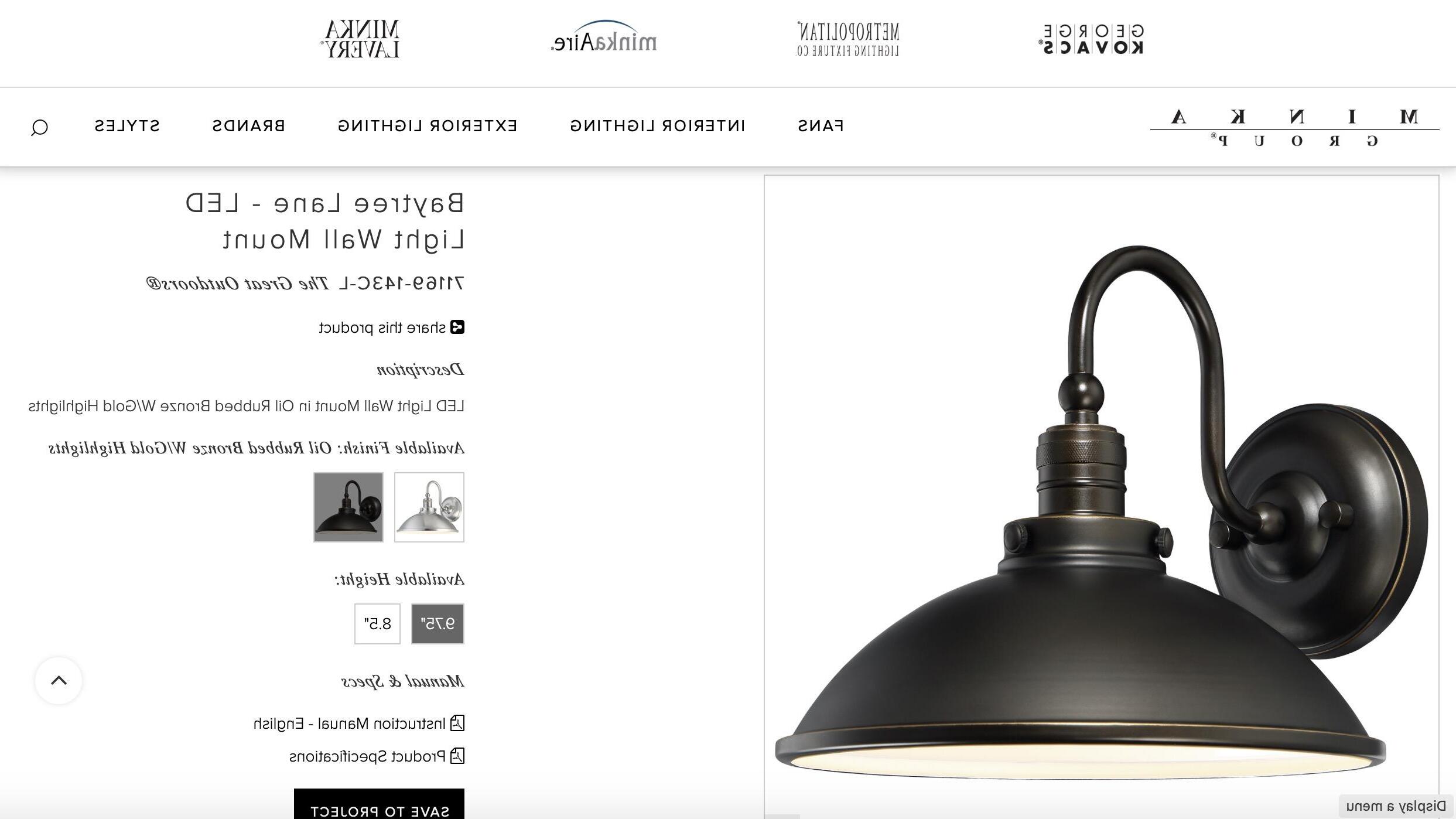The image size is (1456, 819).
Task: Open the minkaAire brand logo
Action: tap(604, 37)
